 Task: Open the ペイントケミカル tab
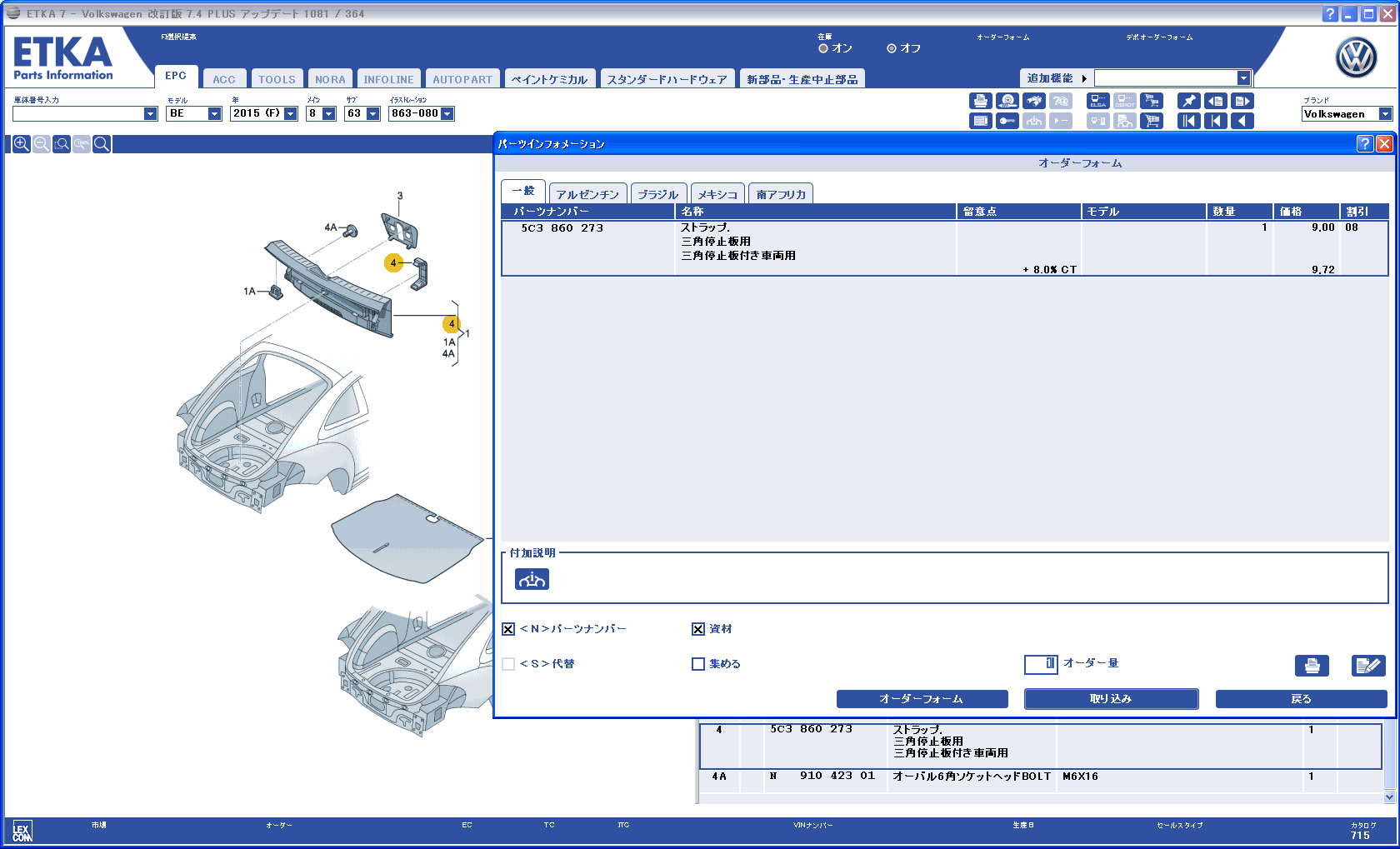pos(549,79)
